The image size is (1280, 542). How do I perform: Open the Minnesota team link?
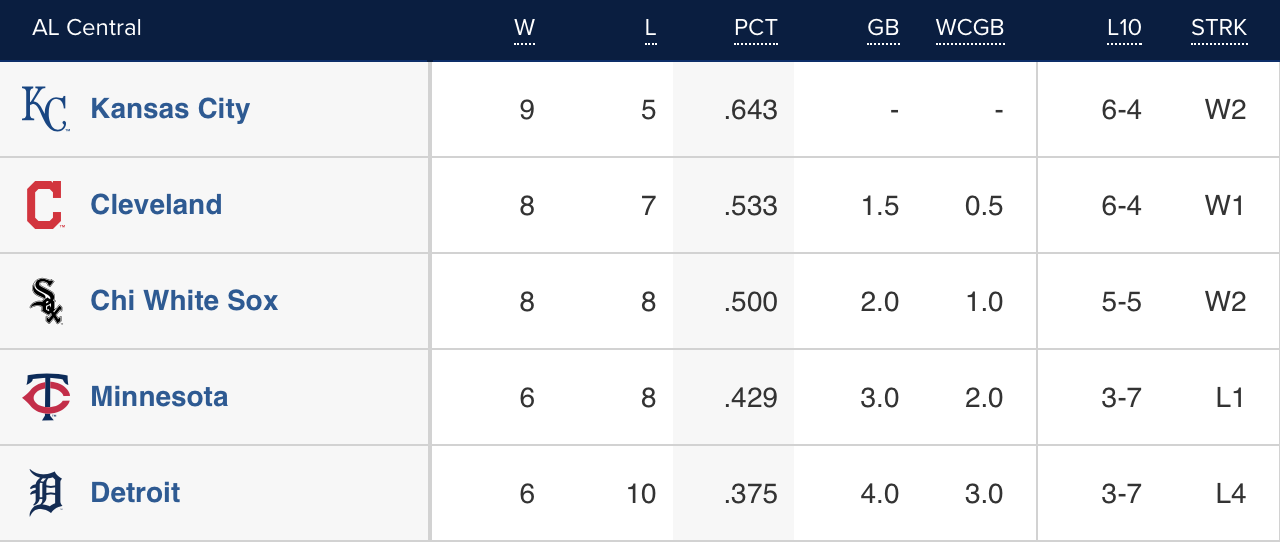click(x=159, y=397)
